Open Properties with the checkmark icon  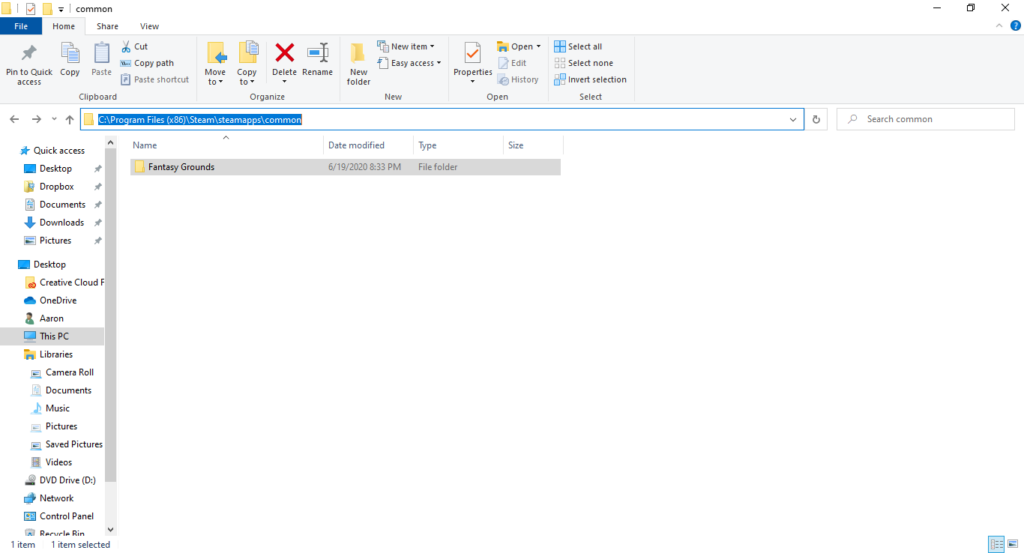(x=472, y=54)
